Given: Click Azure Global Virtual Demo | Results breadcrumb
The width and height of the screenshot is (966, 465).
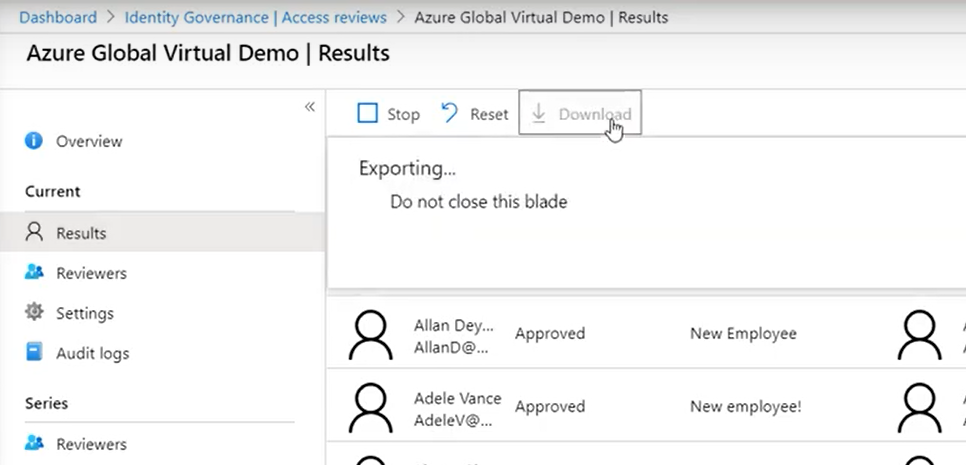Looking at the screenshot, I should [x=541, y=17].
